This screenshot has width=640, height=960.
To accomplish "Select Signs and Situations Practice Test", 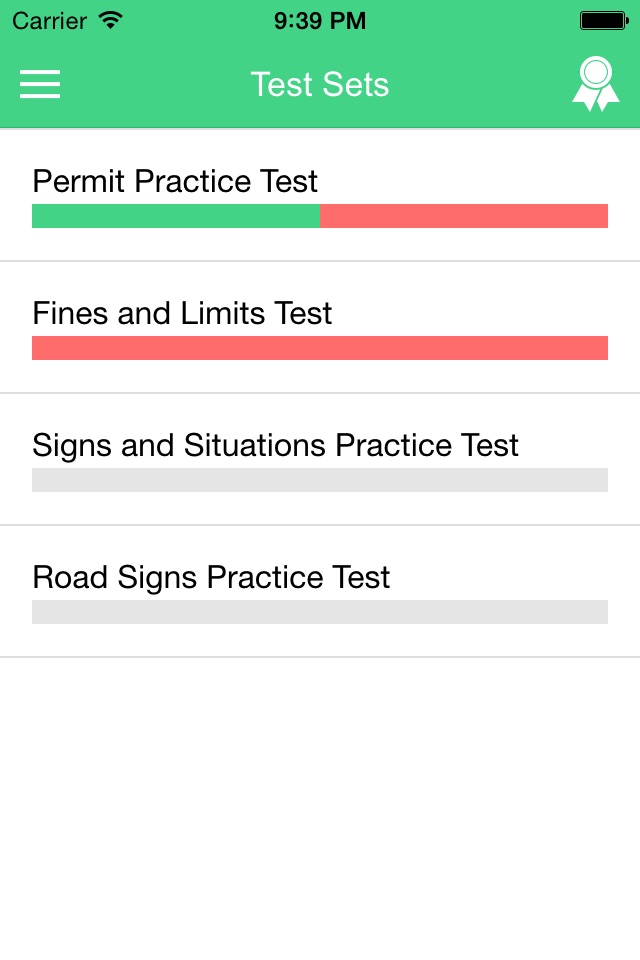I will [x=275, y=446].
